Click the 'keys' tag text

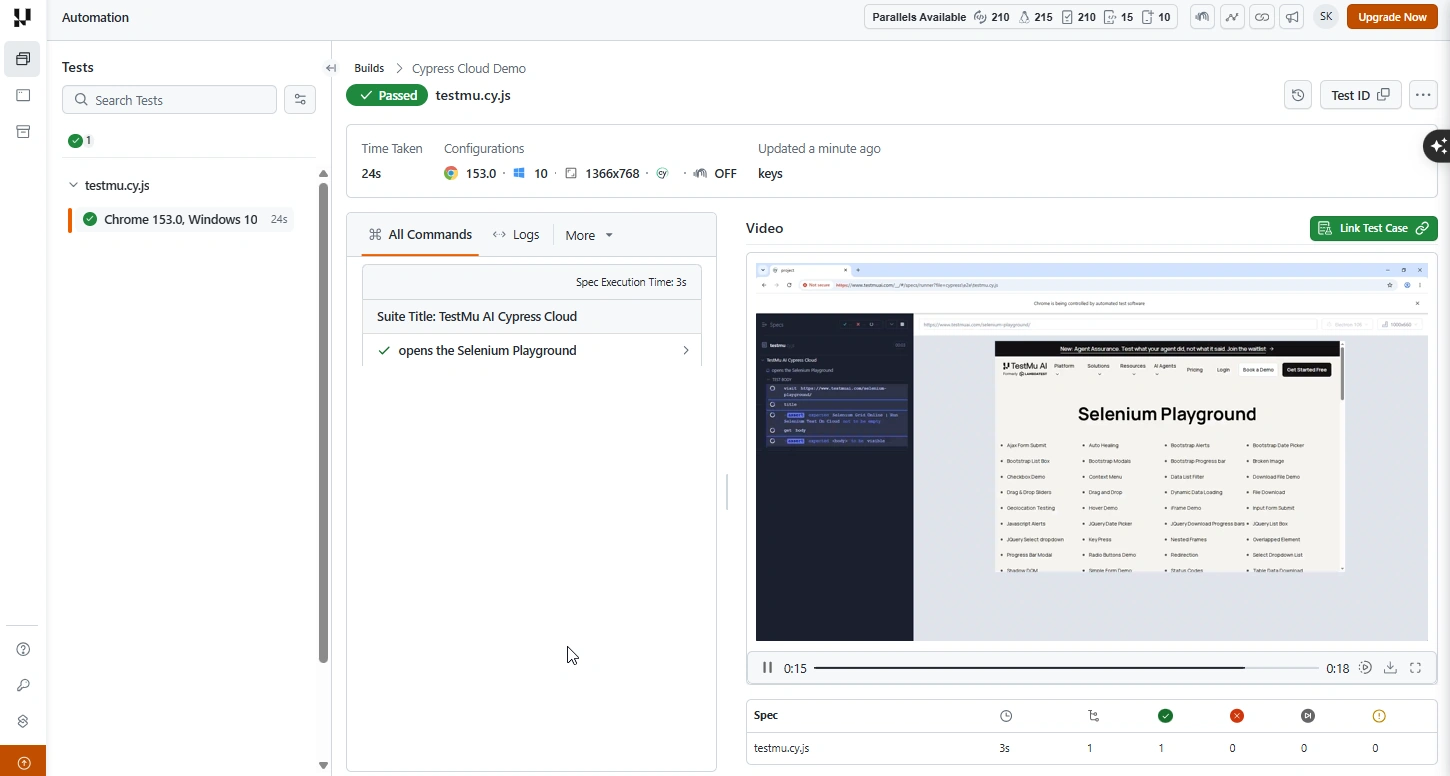tap(770, 173)
